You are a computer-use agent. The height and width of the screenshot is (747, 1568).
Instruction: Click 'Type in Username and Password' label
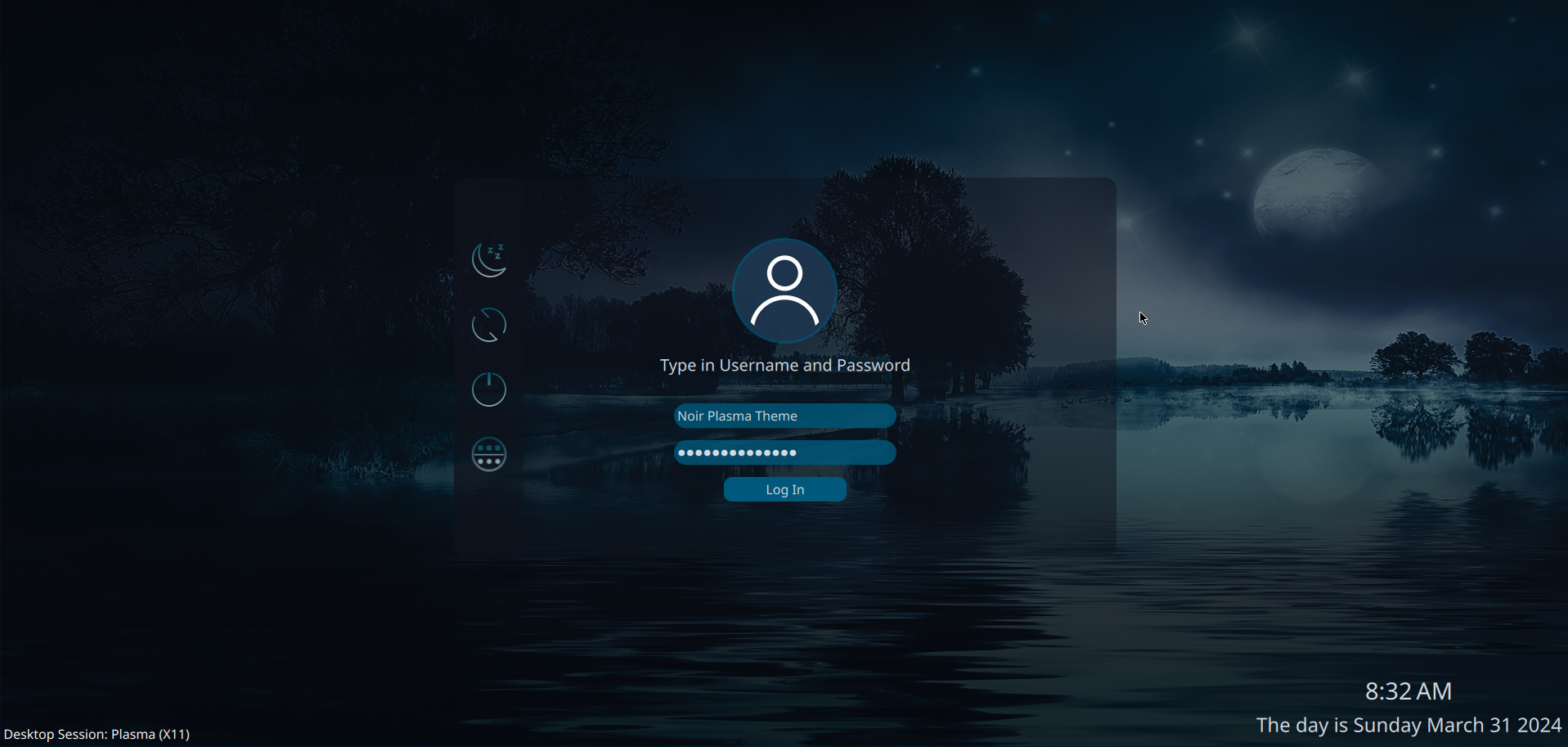pos(784,366)
